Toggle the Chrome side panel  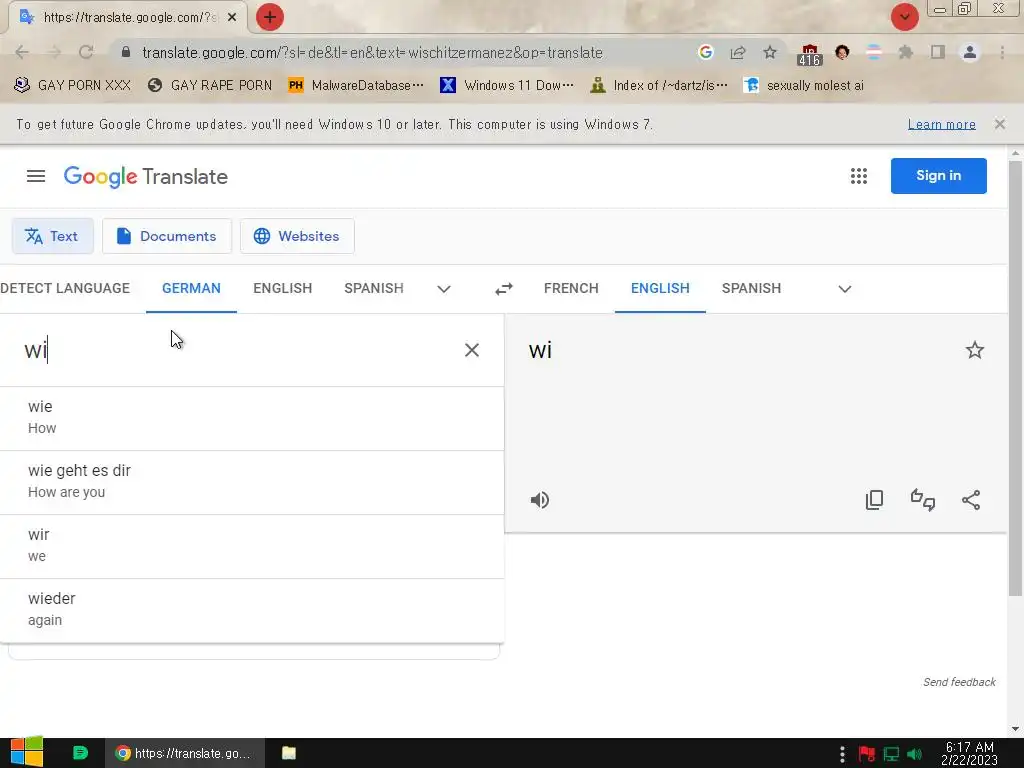[938, 52]
